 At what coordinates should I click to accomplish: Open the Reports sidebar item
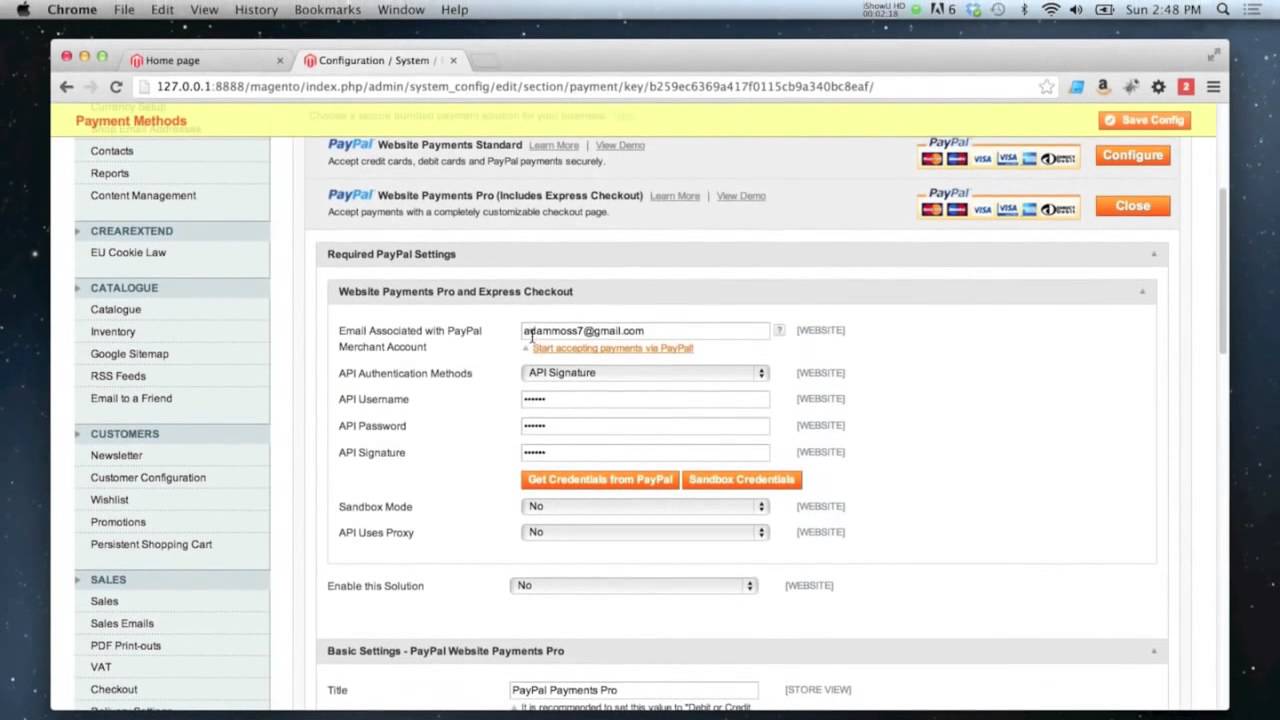pos(110,173)
